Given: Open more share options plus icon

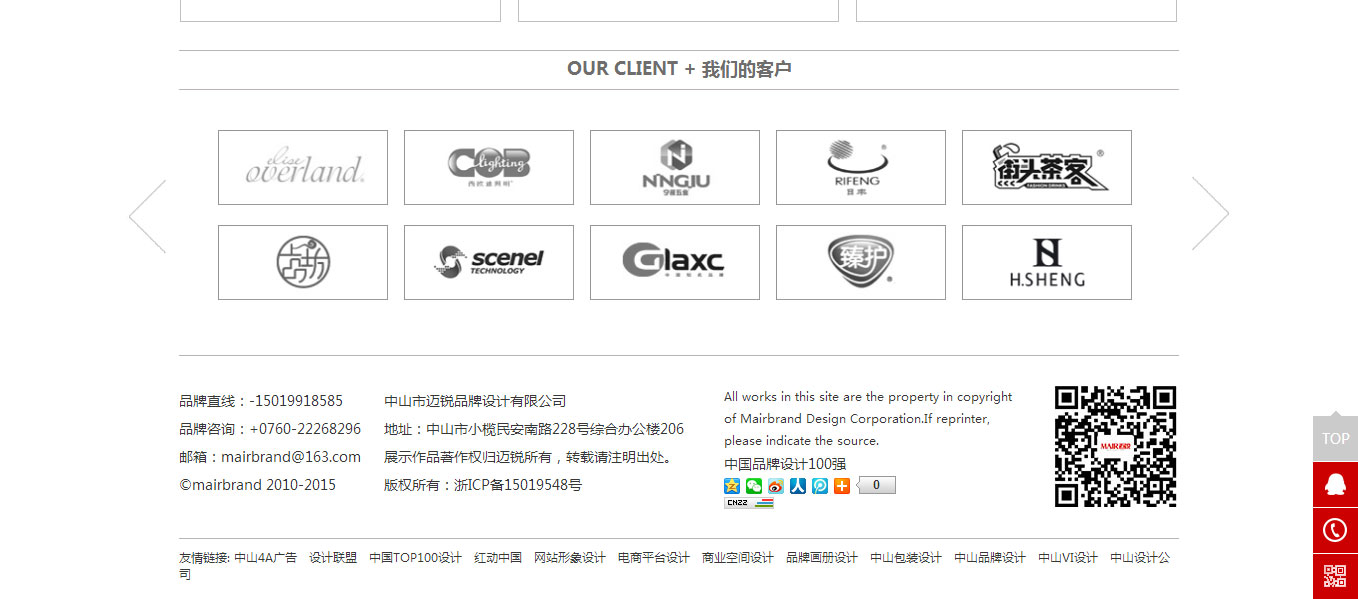Looking at the screenshot, I should tap(842, 486).
